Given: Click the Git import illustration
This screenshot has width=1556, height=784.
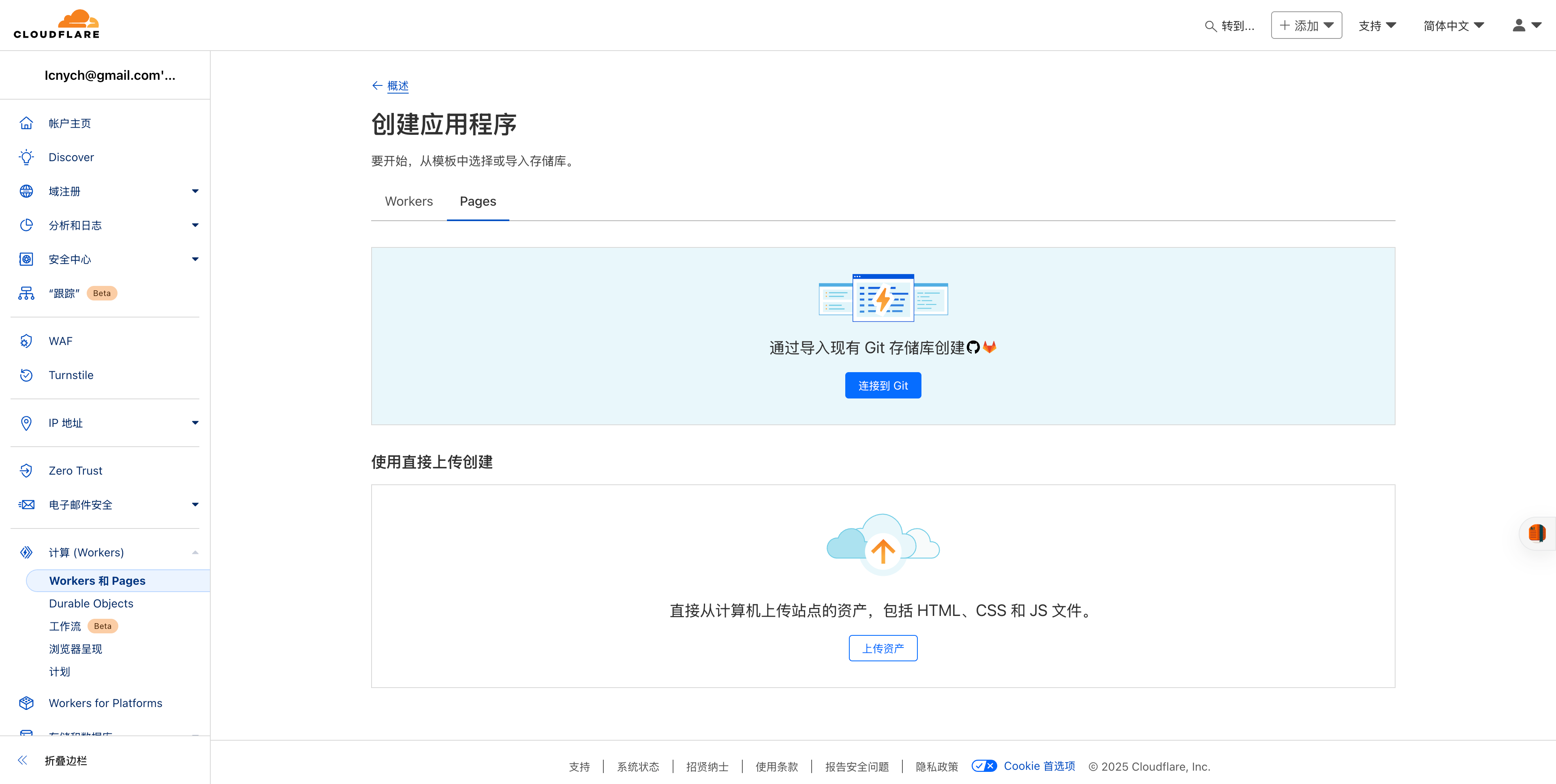Looking at the screenshot, I should point(883,298).
